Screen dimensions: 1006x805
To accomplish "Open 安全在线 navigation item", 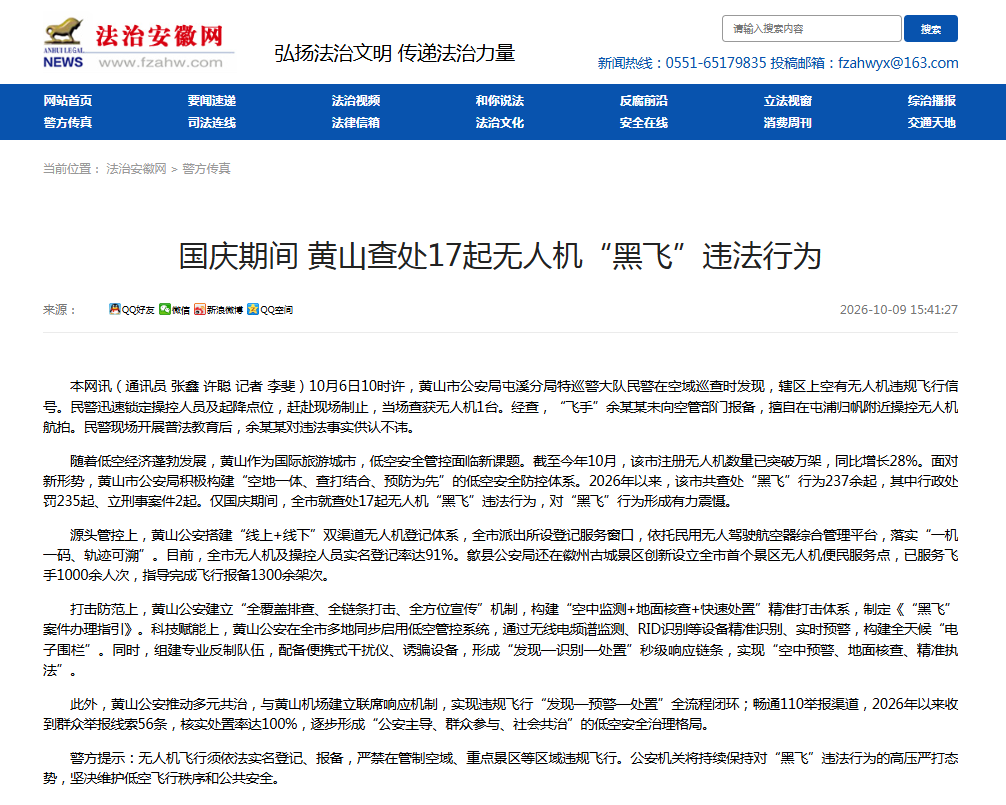I will pyautogui.click(x=644, y=123).
